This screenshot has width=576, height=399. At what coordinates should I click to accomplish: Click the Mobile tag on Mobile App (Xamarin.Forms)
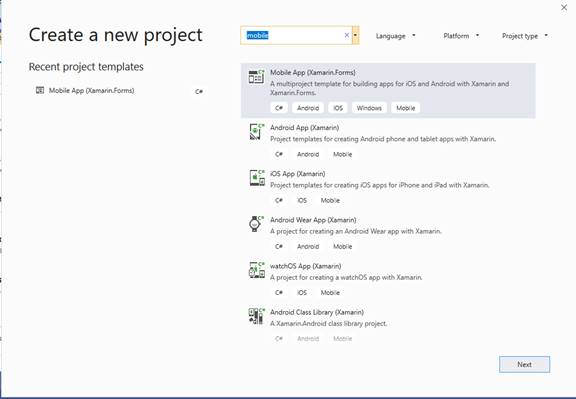(406, 108)
